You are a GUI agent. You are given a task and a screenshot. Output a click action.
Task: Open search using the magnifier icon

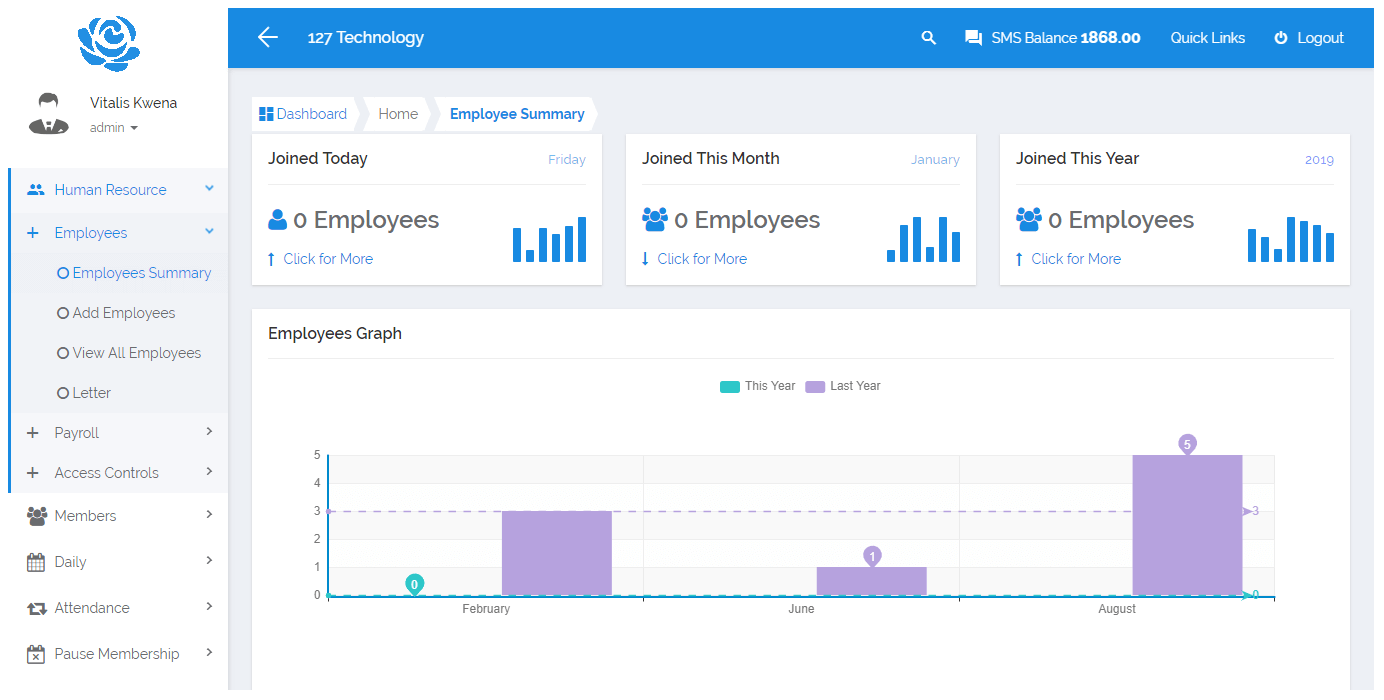click(x=929, y=38)
